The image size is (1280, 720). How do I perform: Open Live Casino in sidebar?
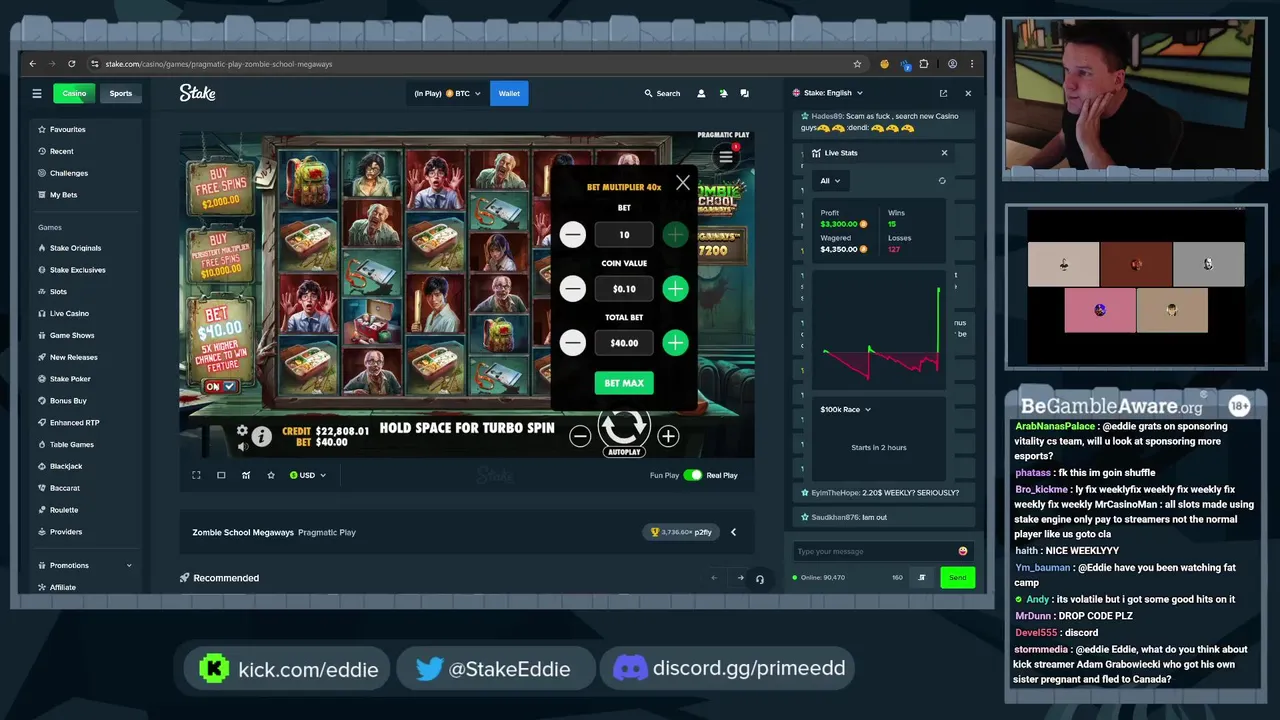coord(70,313)
